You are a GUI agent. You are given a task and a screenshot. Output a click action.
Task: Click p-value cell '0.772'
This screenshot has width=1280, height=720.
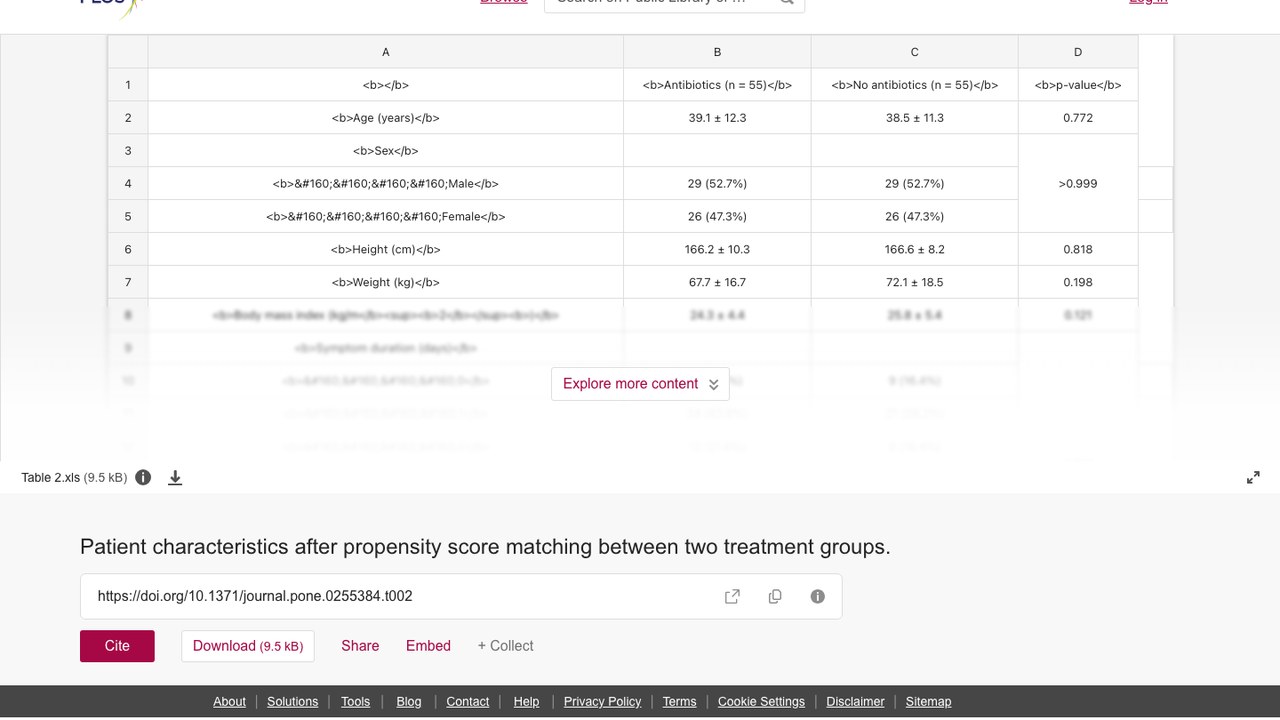tap(1078, 118)
